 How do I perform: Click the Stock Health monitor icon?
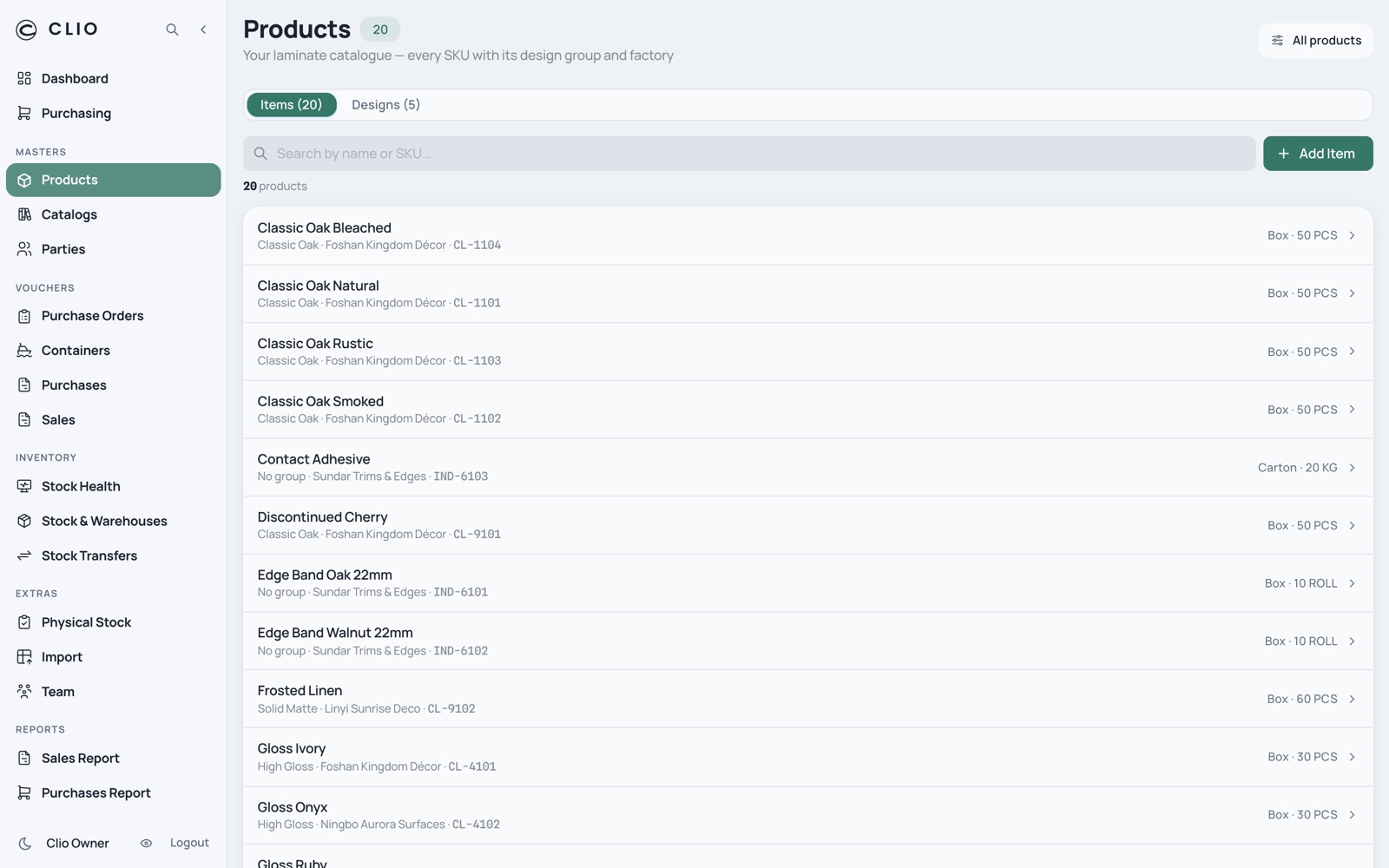(x=24, y=486)
